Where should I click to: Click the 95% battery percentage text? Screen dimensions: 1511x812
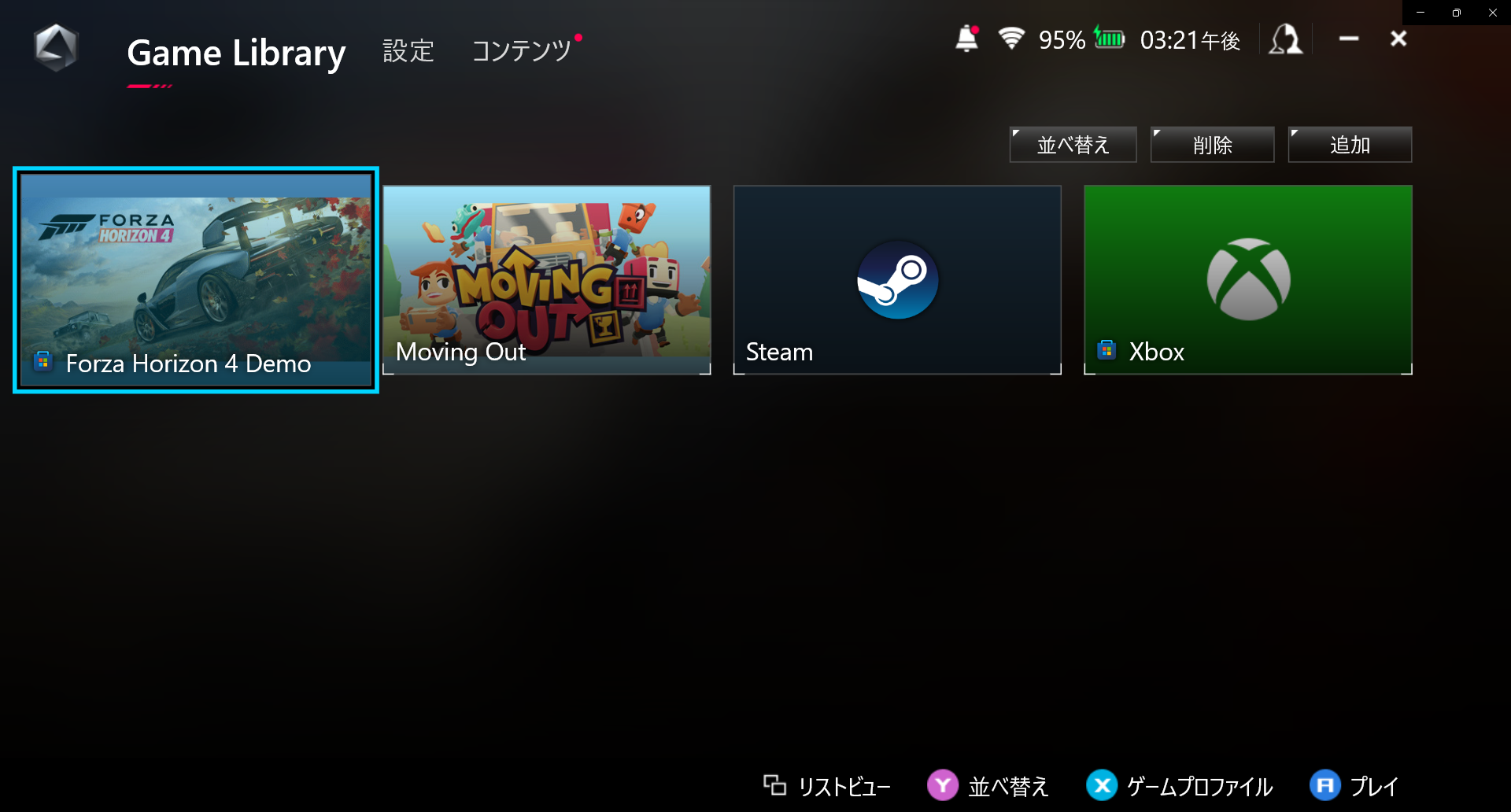[x=1062, y=40]
